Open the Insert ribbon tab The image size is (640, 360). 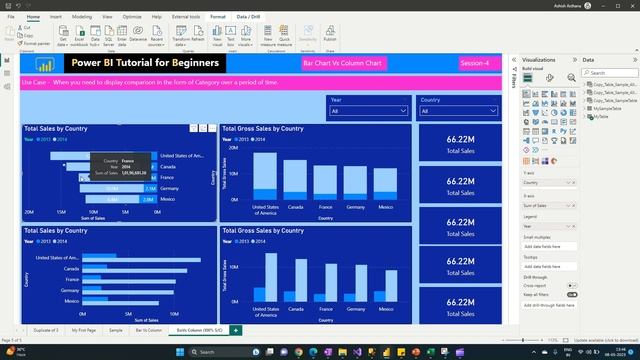(56, 17)
